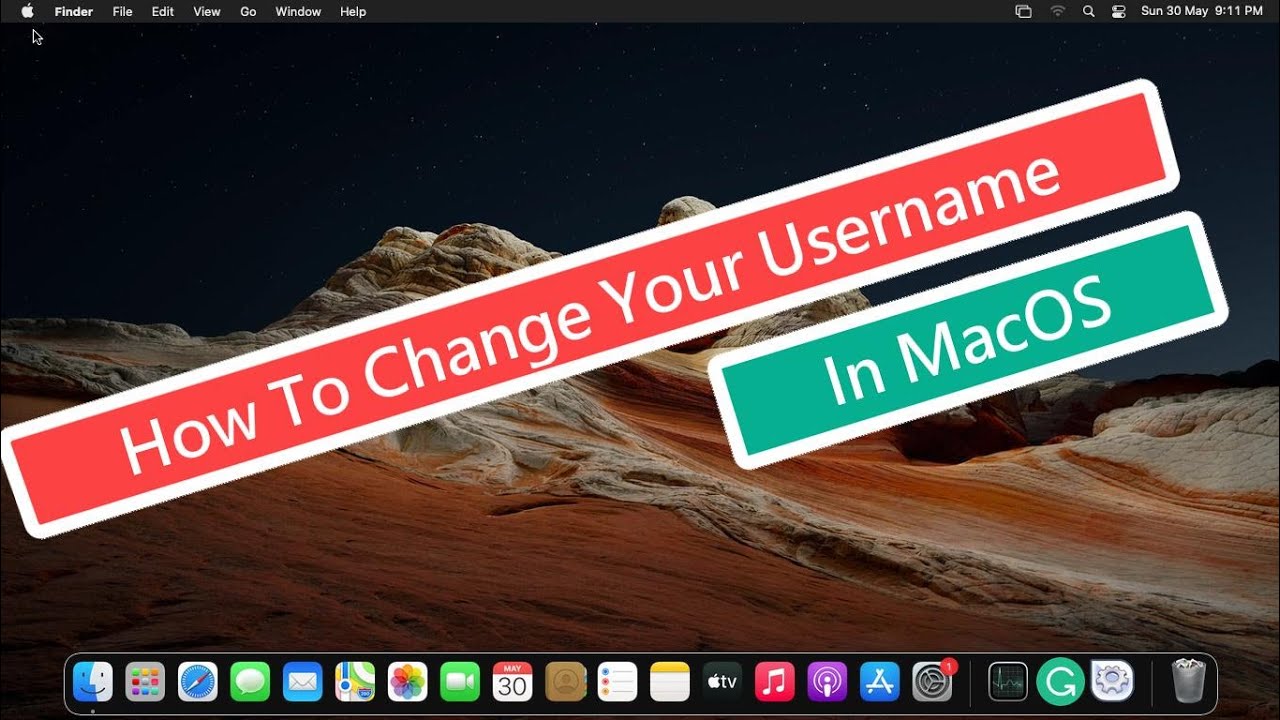Image resolution: width=1280 pixels, height=720 pixels.
Task: Open the Edit menu
Action: coord(162,11)
